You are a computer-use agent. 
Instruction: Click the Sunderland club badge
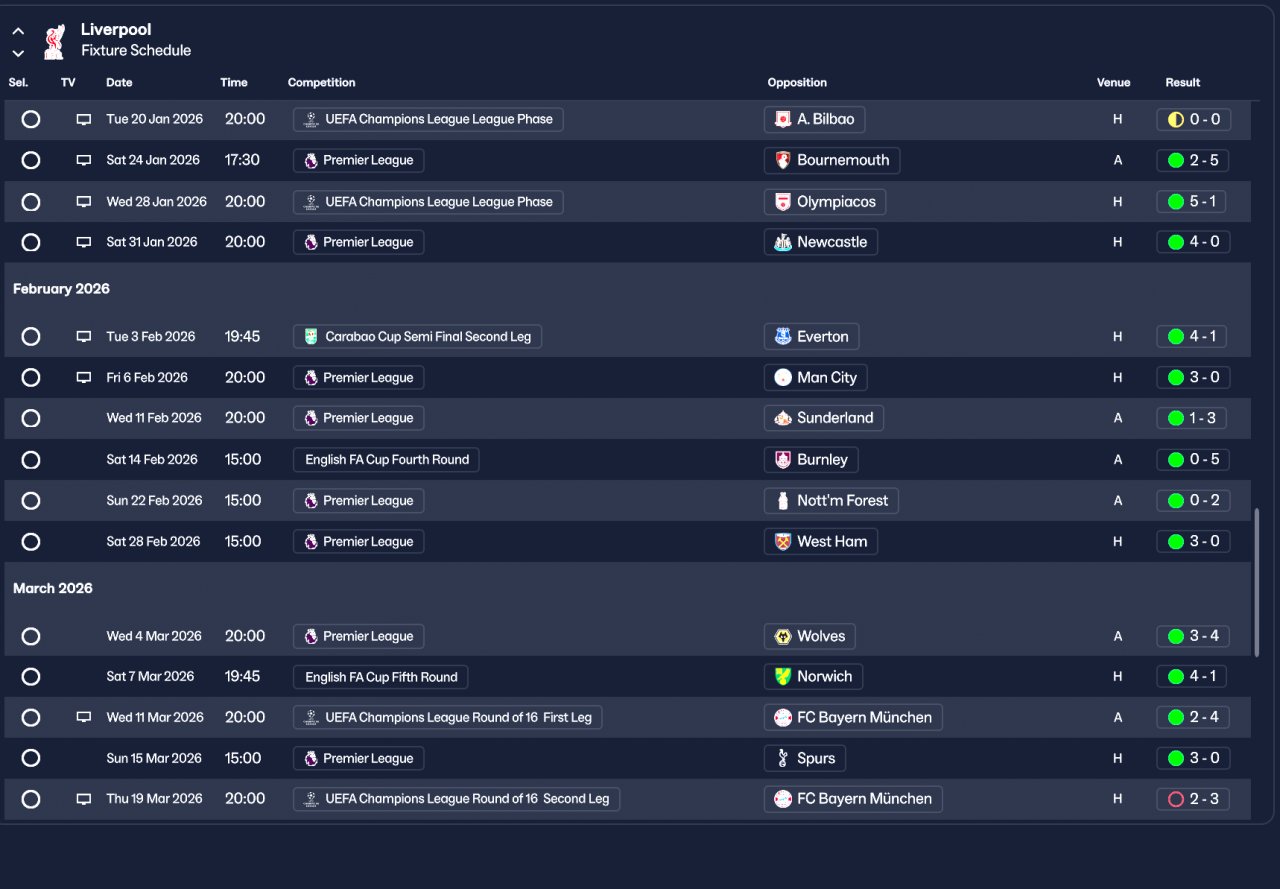click(x=783, y=418)
